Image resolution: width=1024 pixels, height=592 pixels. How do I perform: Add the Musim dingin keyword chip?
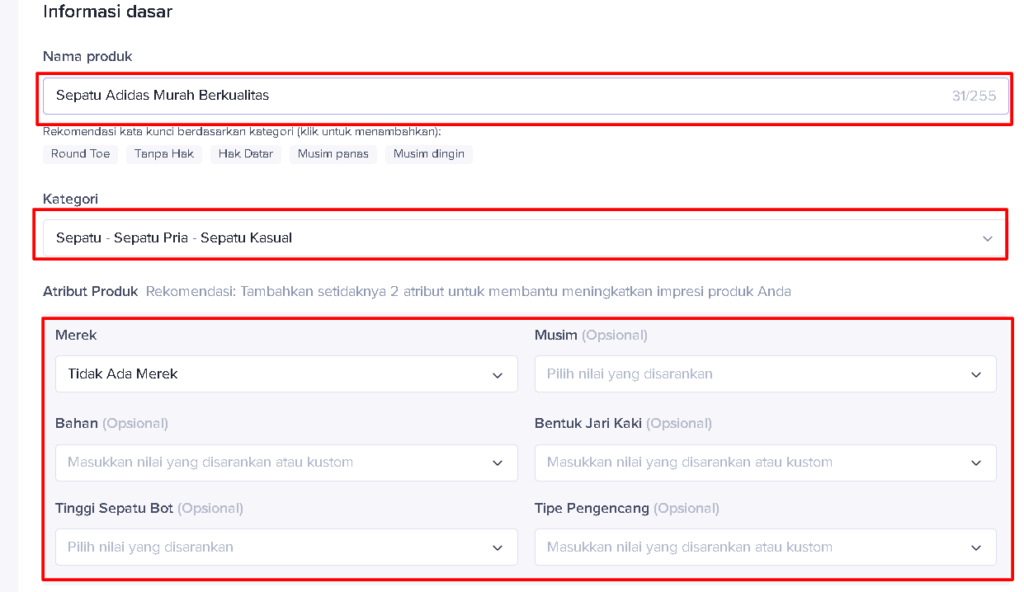point(428,154)
